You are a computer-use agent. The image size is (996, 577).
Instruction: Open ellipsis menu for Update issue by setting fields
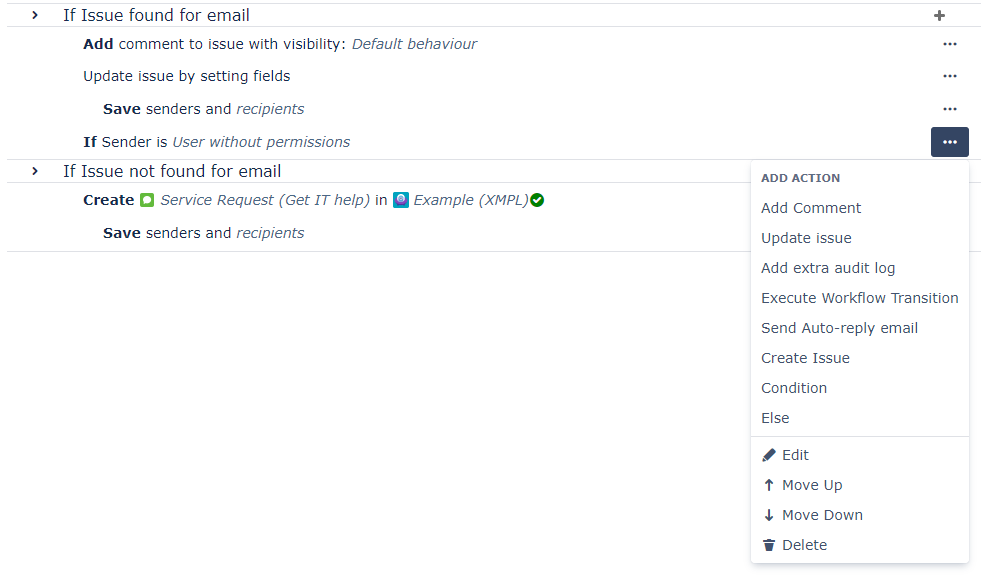pos(950,76)
